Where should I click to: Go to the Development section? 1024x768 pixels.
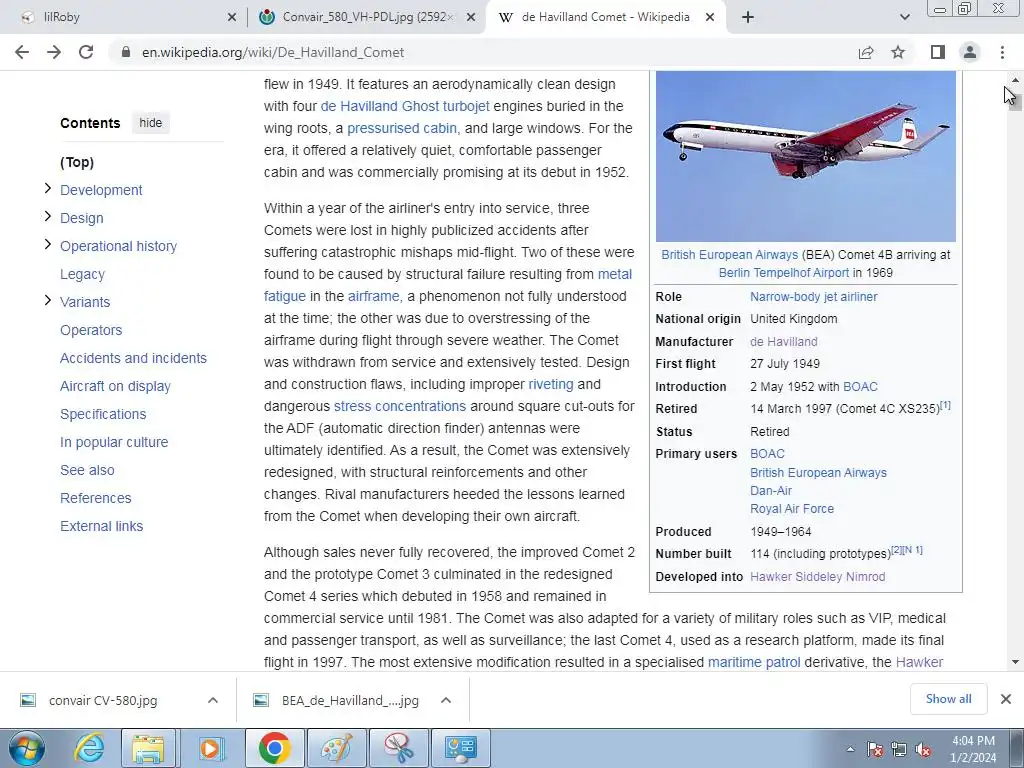(x=101, y=190)
